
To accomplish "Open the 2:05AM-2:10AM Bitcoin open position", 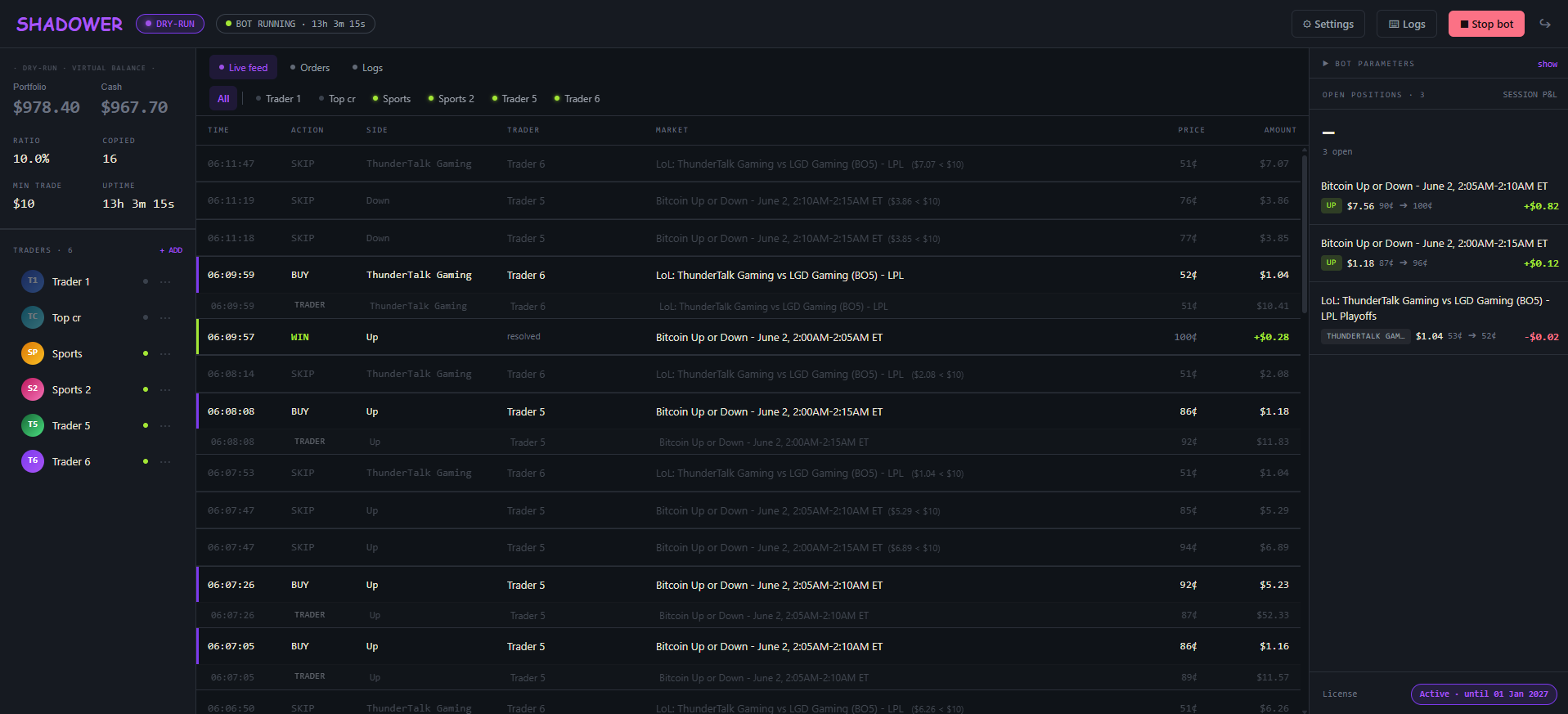I will (1440, 196).
